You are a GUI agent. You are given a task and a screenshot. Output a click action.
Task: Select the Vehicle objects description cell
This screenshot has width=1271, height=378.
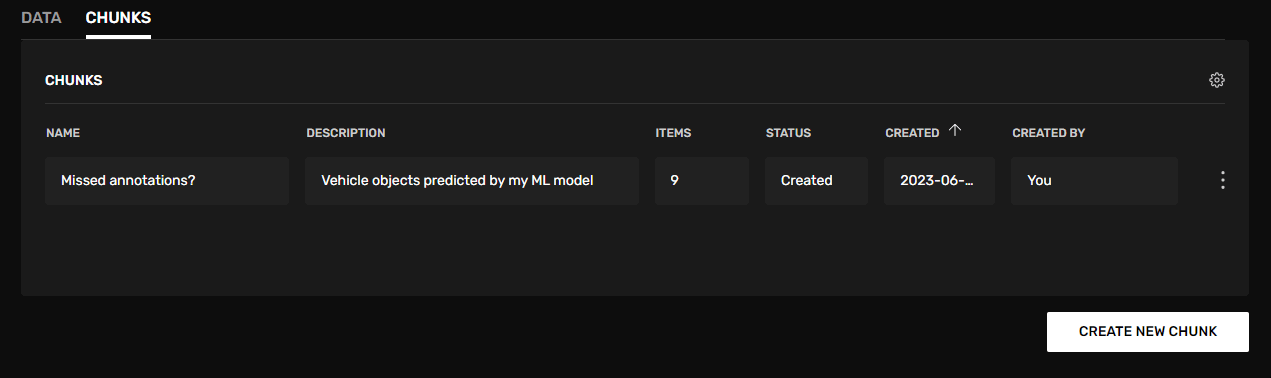tap(472, 181)
